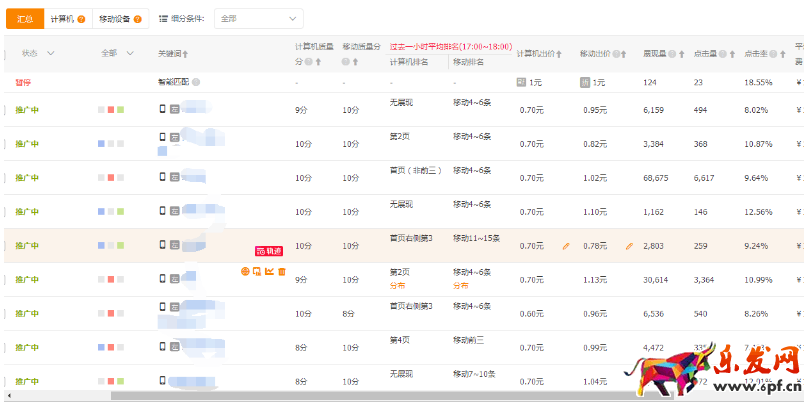Click the orange globe icon in row actions
This screenshot has height=407, width=812.
pos(246,271)
